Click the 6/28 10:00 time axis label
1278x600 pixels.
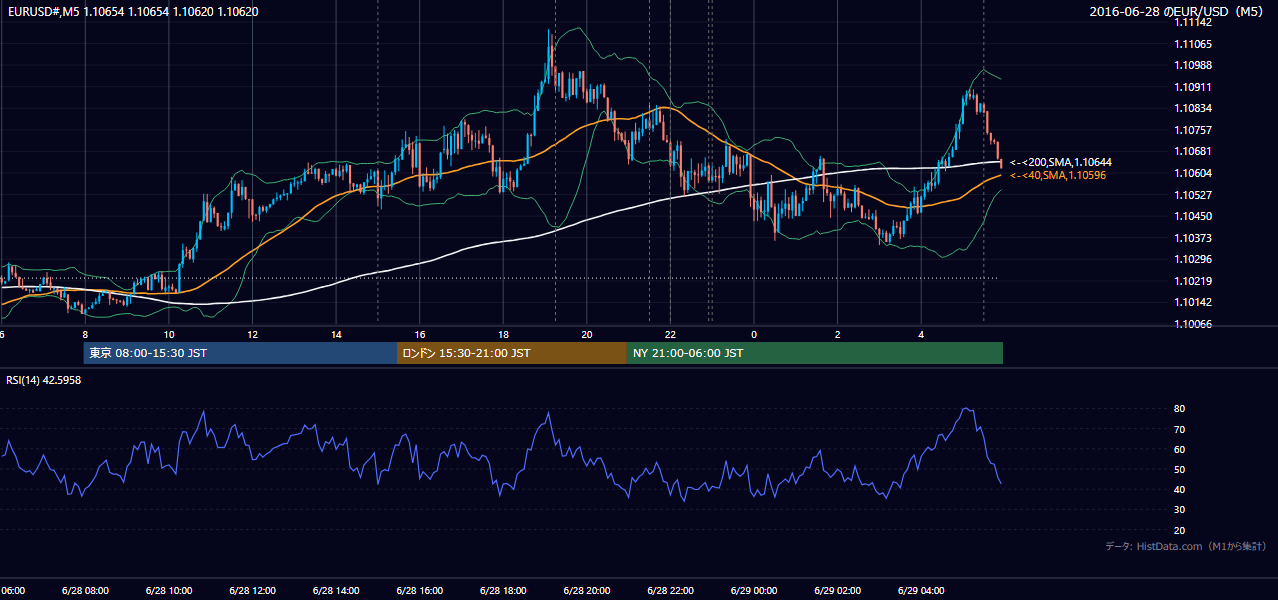(x=168, y=590)
